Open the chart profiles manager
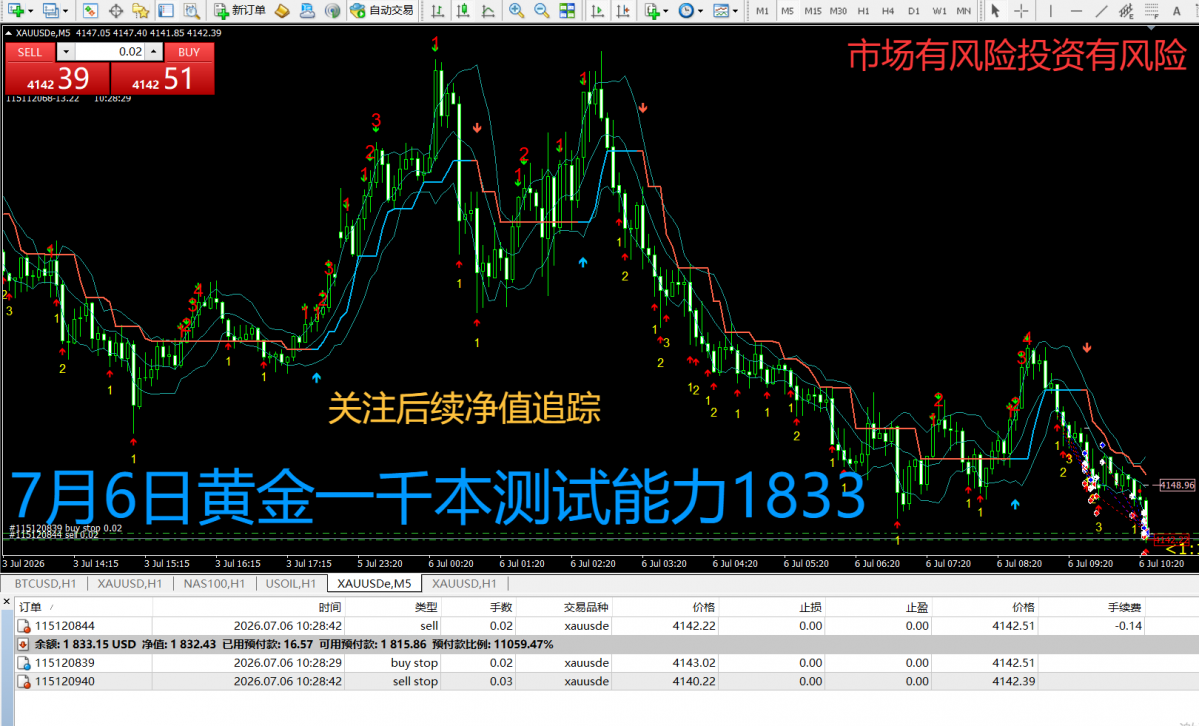 click(50, 11)
